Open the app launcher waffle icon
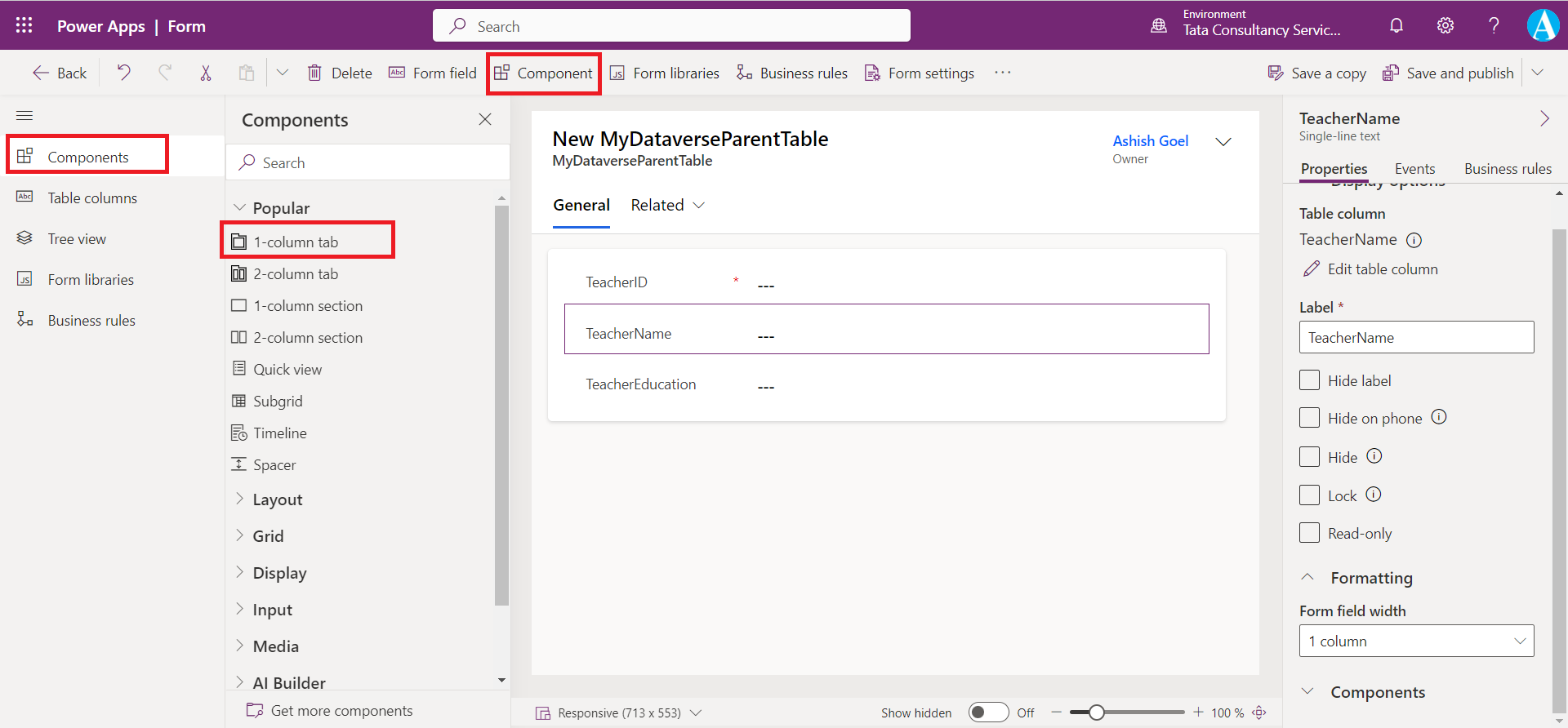 [x=24, y=25]
